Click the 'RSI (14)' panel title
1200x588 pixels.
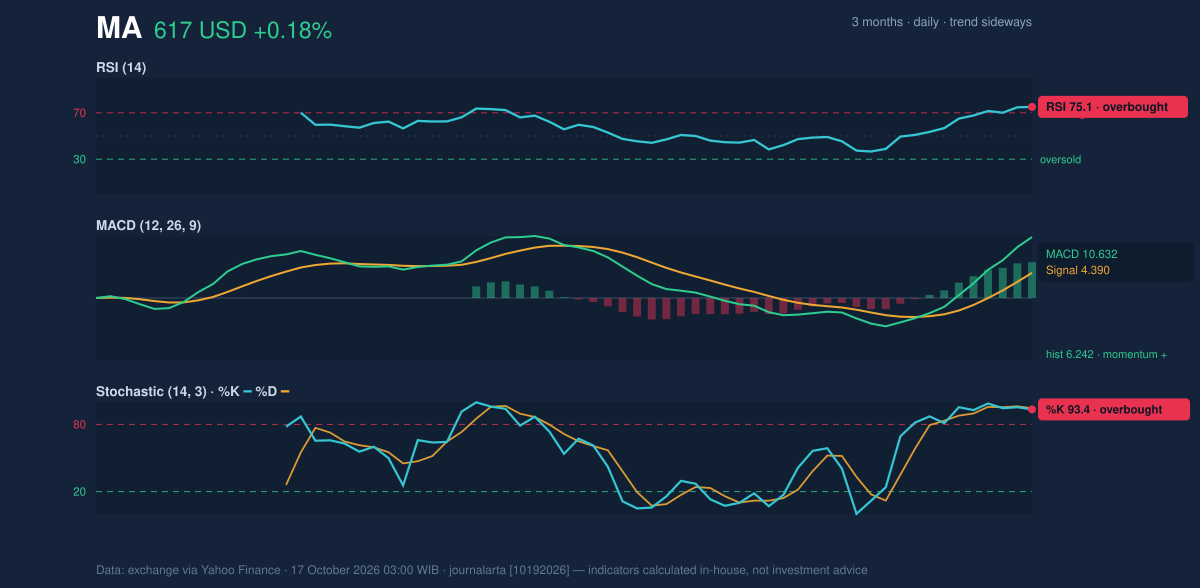pyautogui.click(x=121, y=67)
